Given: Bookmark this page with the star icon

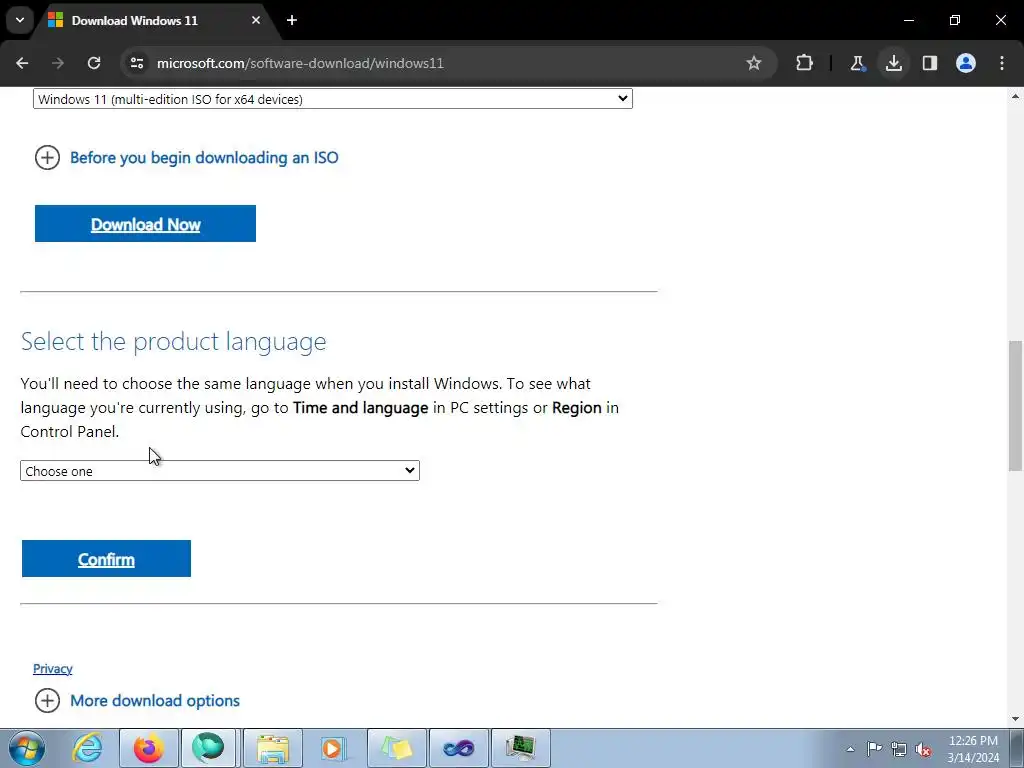Looking at the screenshot, I should click(x=754, y=63).
